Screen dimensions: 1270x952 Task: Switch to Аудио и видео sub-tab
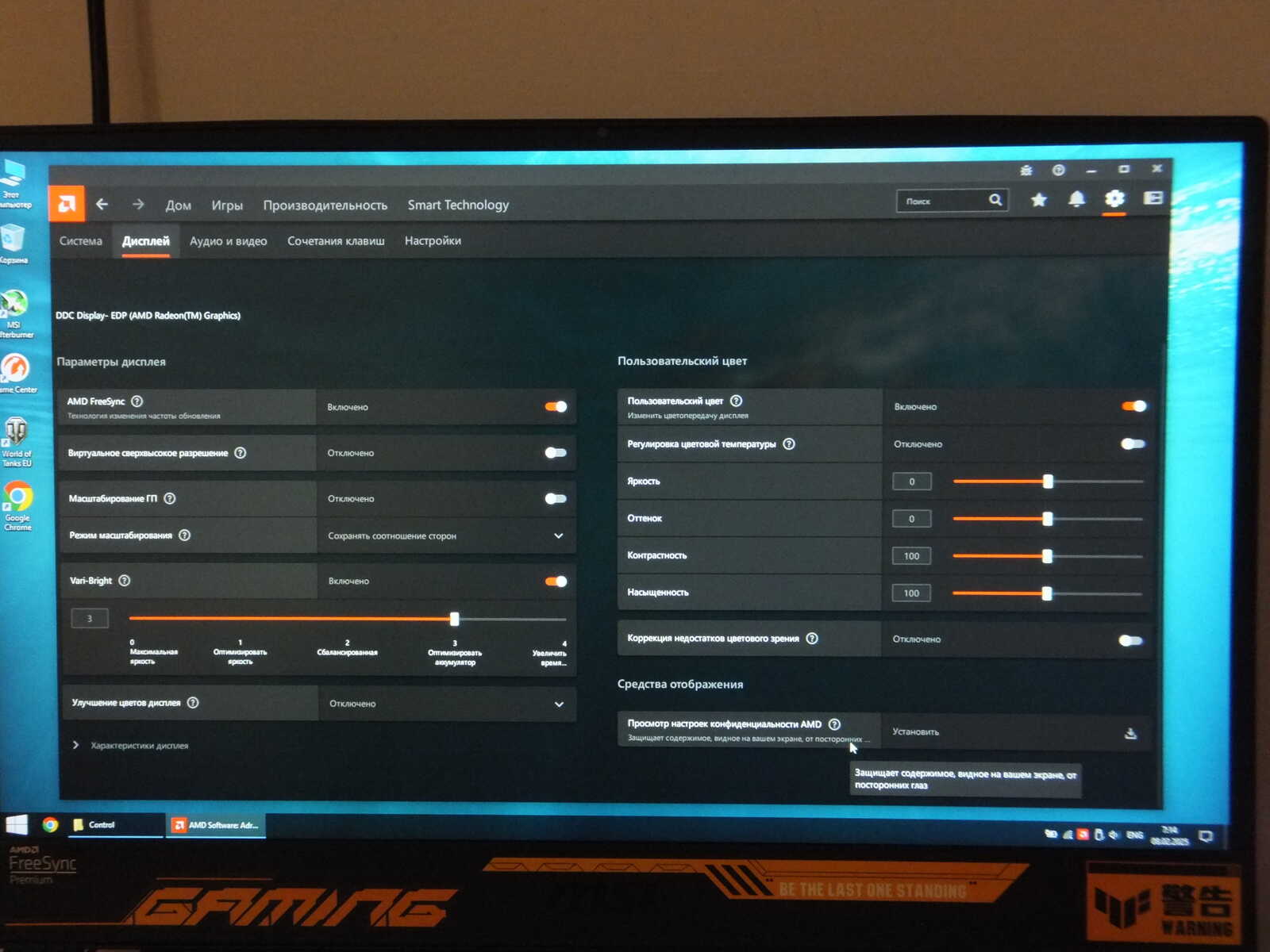[229, 241]
